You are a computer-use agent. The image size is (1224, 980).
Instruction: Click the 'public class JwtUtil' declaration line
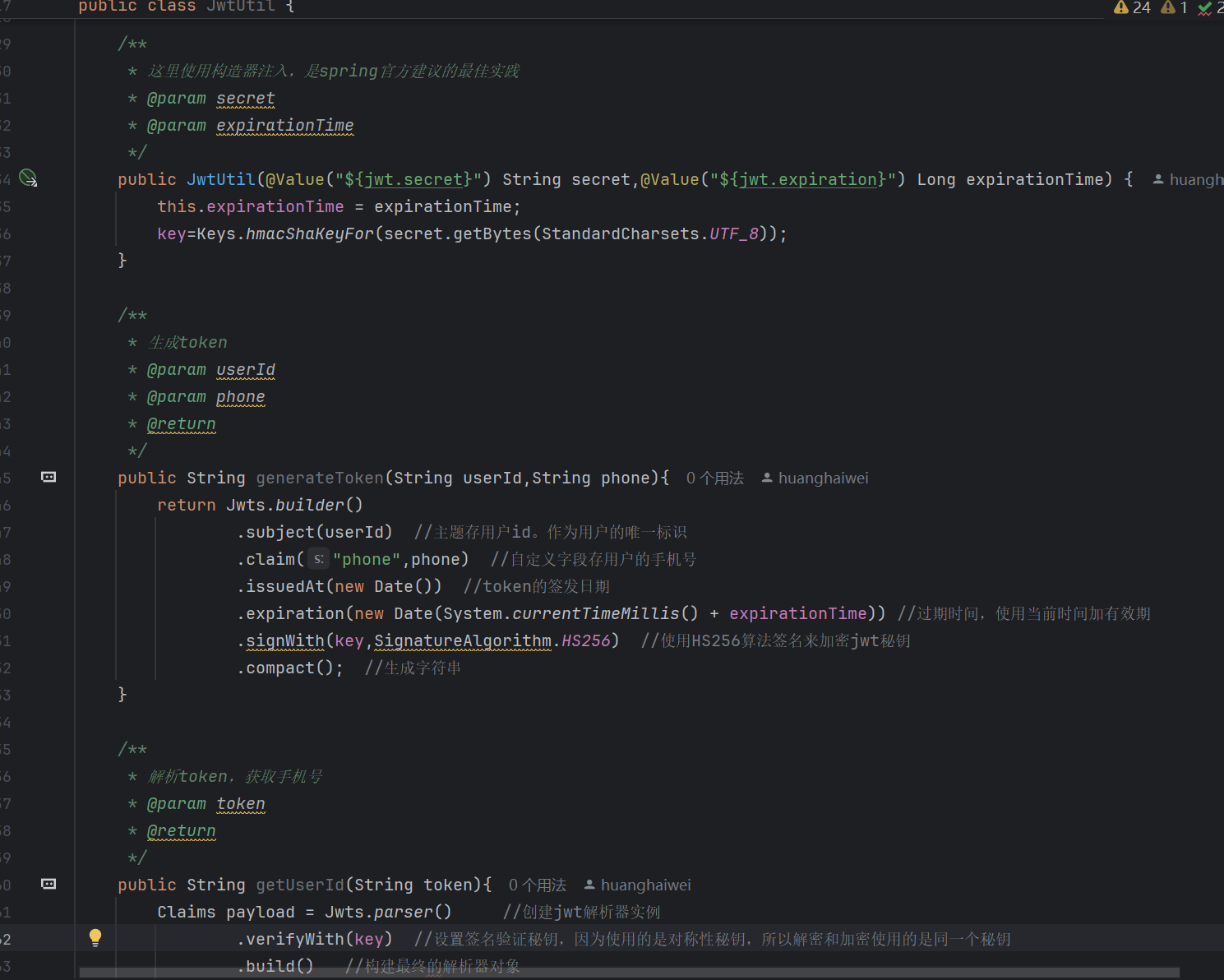(x=187, y=7)
